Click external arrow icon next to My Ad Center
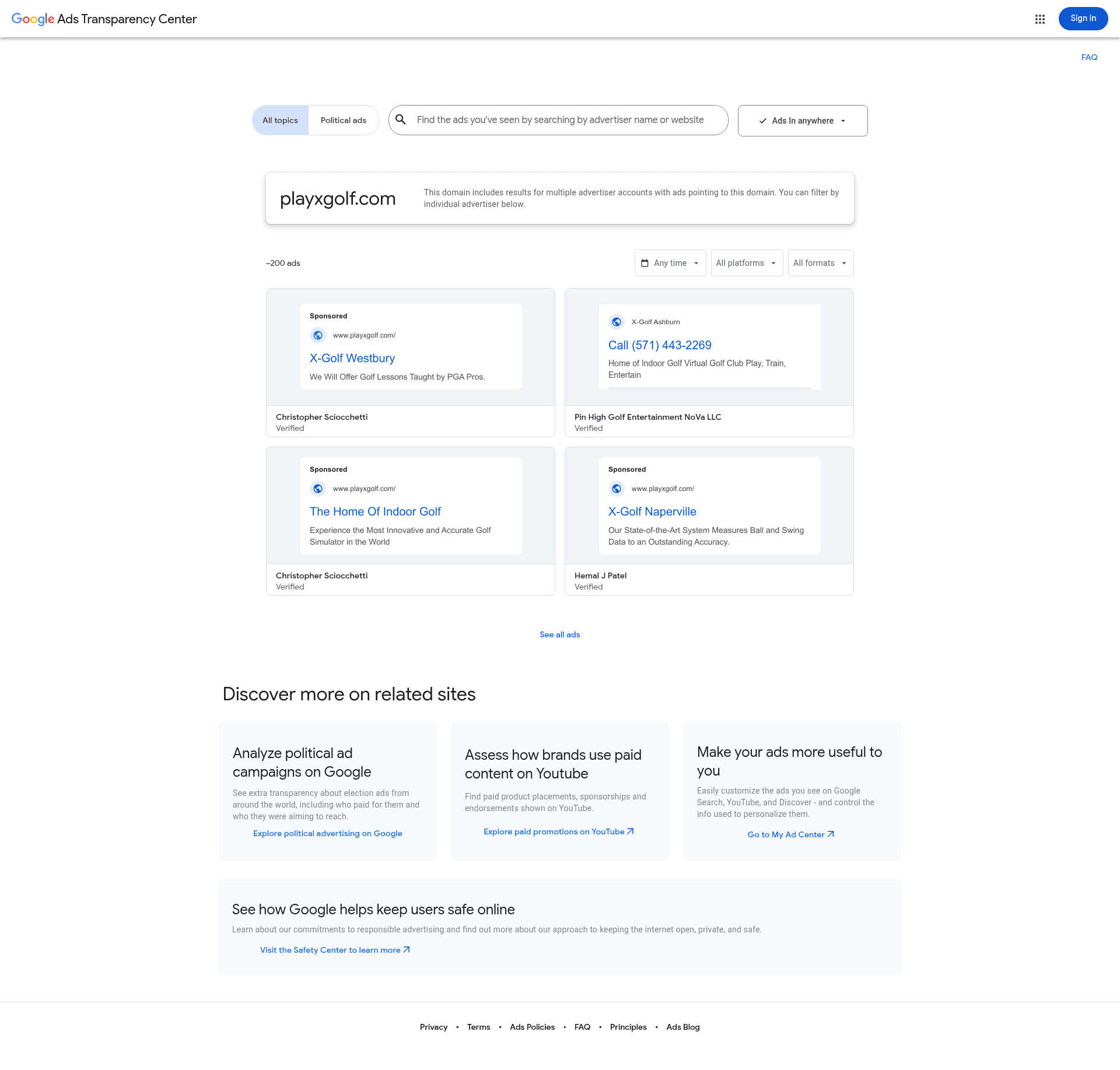The width and height of the screenshot is (1120, 1070). [x=831, y=834]
